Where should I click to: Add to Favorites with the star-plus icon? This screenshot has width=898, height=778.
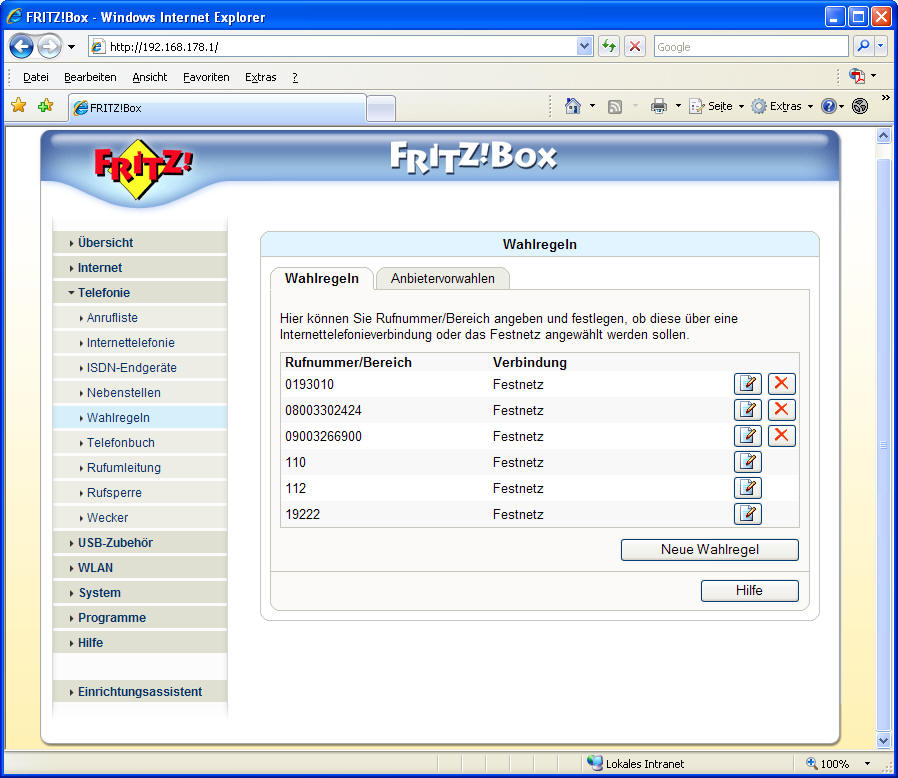(45, 105)
